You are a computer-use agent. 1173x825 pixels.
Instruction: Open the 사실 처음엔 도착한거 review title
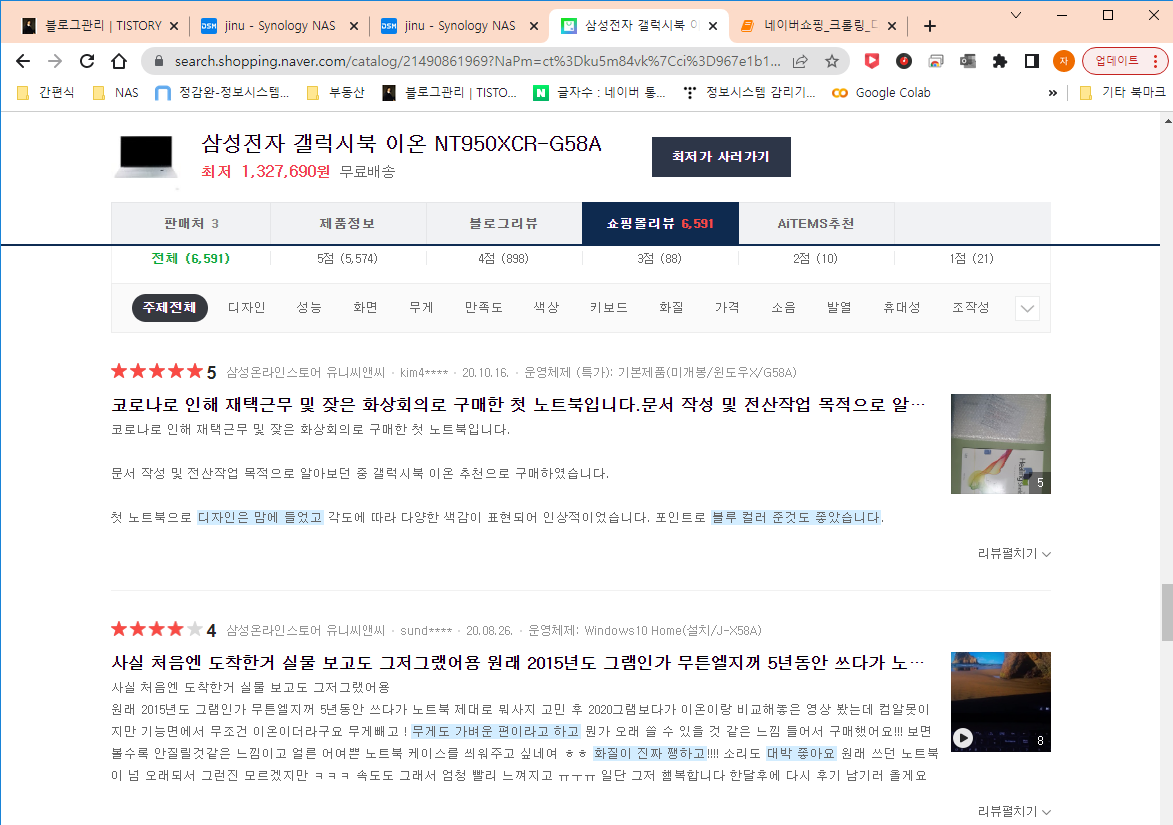[518, 663]
